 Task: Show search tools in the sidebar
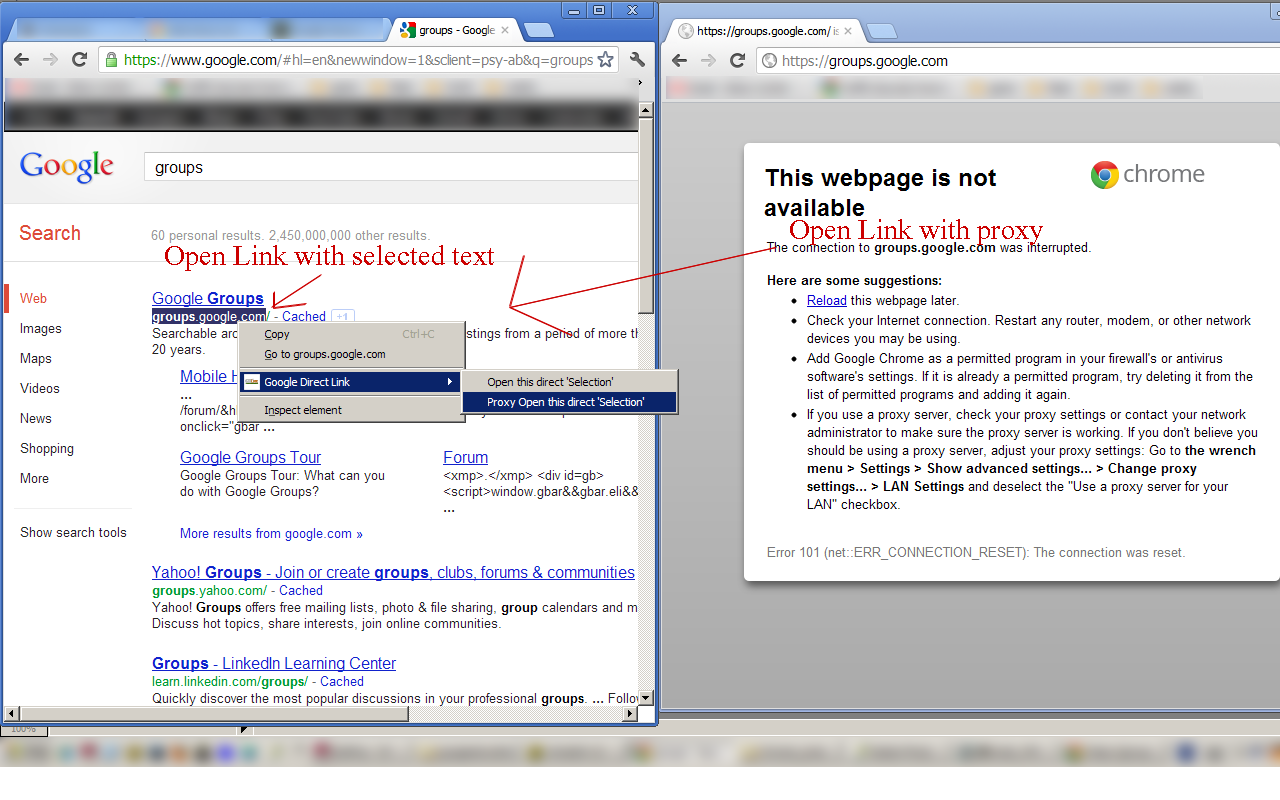[73, 532]
